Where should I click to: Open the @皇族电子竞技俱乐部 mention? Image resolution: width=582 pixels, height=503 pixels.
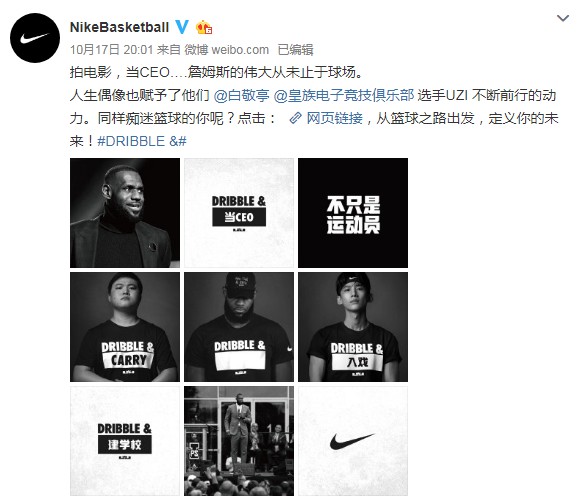[344, 95]
